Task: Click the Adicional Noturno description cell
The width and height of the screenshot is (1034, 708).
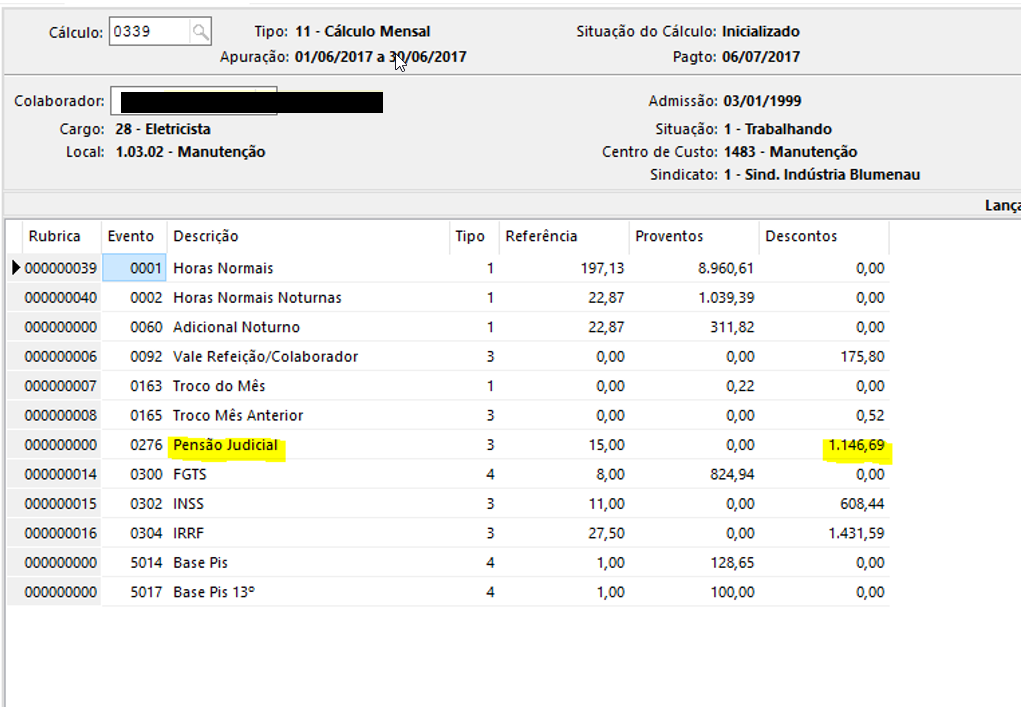Action: pyautogui.click(x=236, y=327)
